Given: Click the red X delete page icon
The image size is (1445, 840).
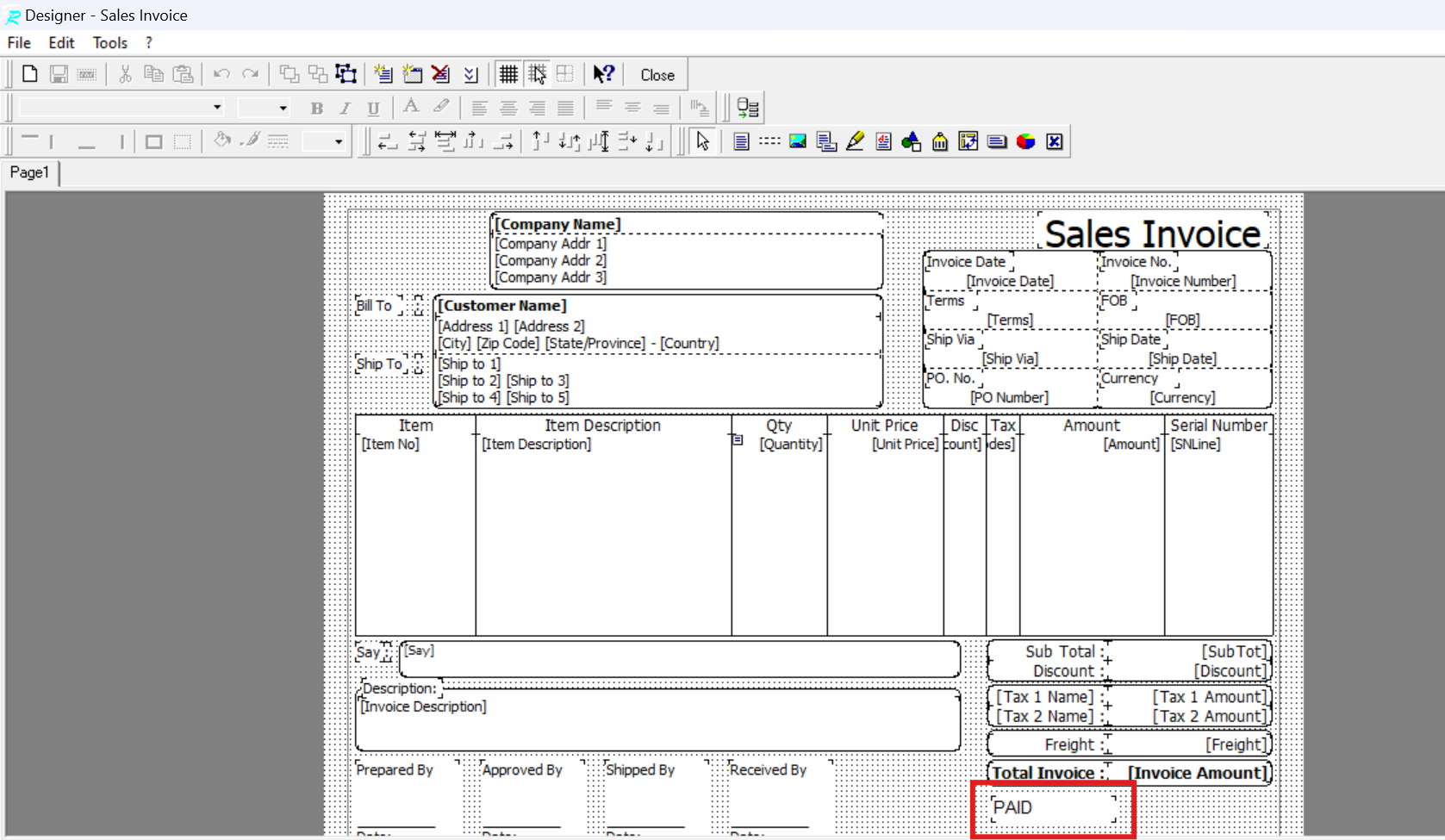Looking at the screenshot, I should (x=441, y=74).
